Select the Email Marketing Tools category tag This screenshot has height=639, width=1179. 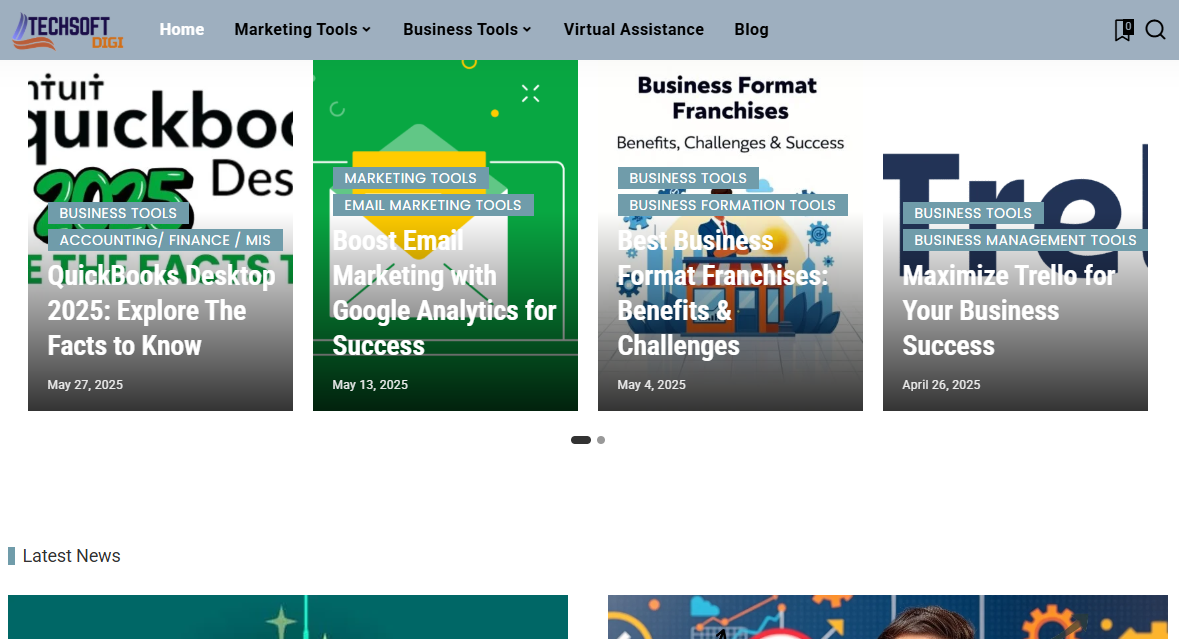433,205
